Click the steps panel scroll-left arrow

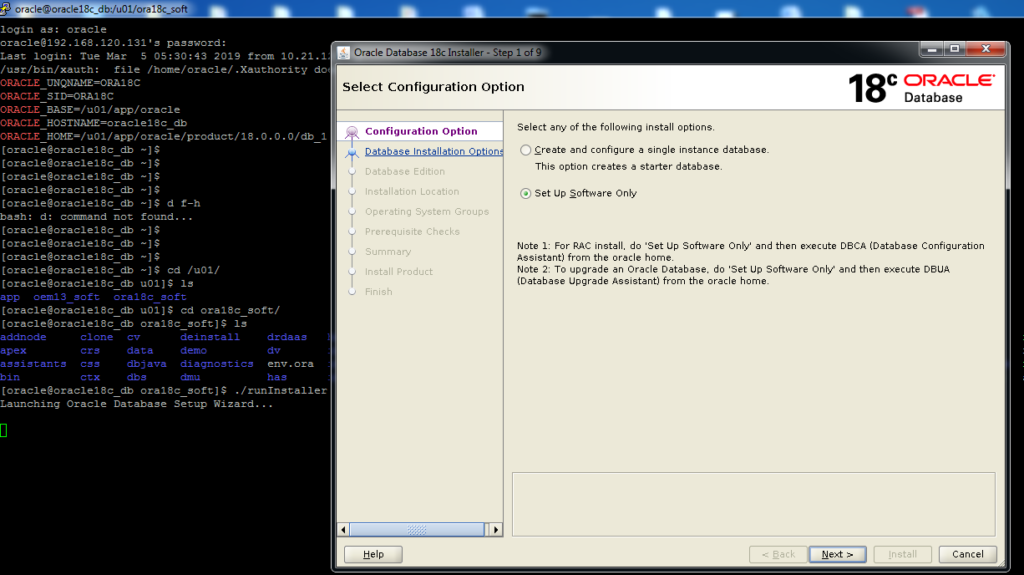click(x=344, y=529)
